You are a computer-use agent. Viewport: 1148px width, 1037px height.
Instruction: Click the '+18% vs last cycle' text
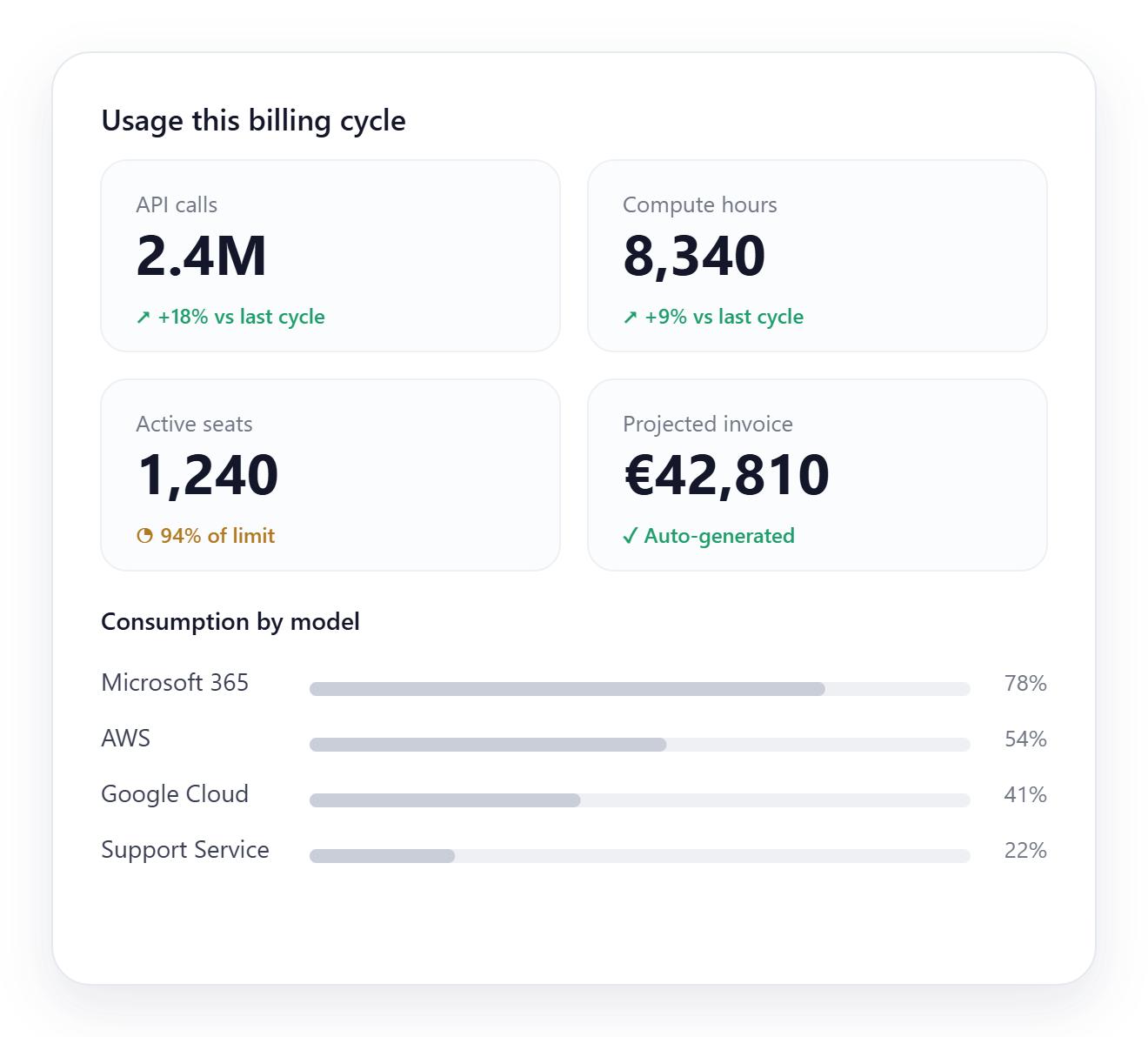coord(241,318)
